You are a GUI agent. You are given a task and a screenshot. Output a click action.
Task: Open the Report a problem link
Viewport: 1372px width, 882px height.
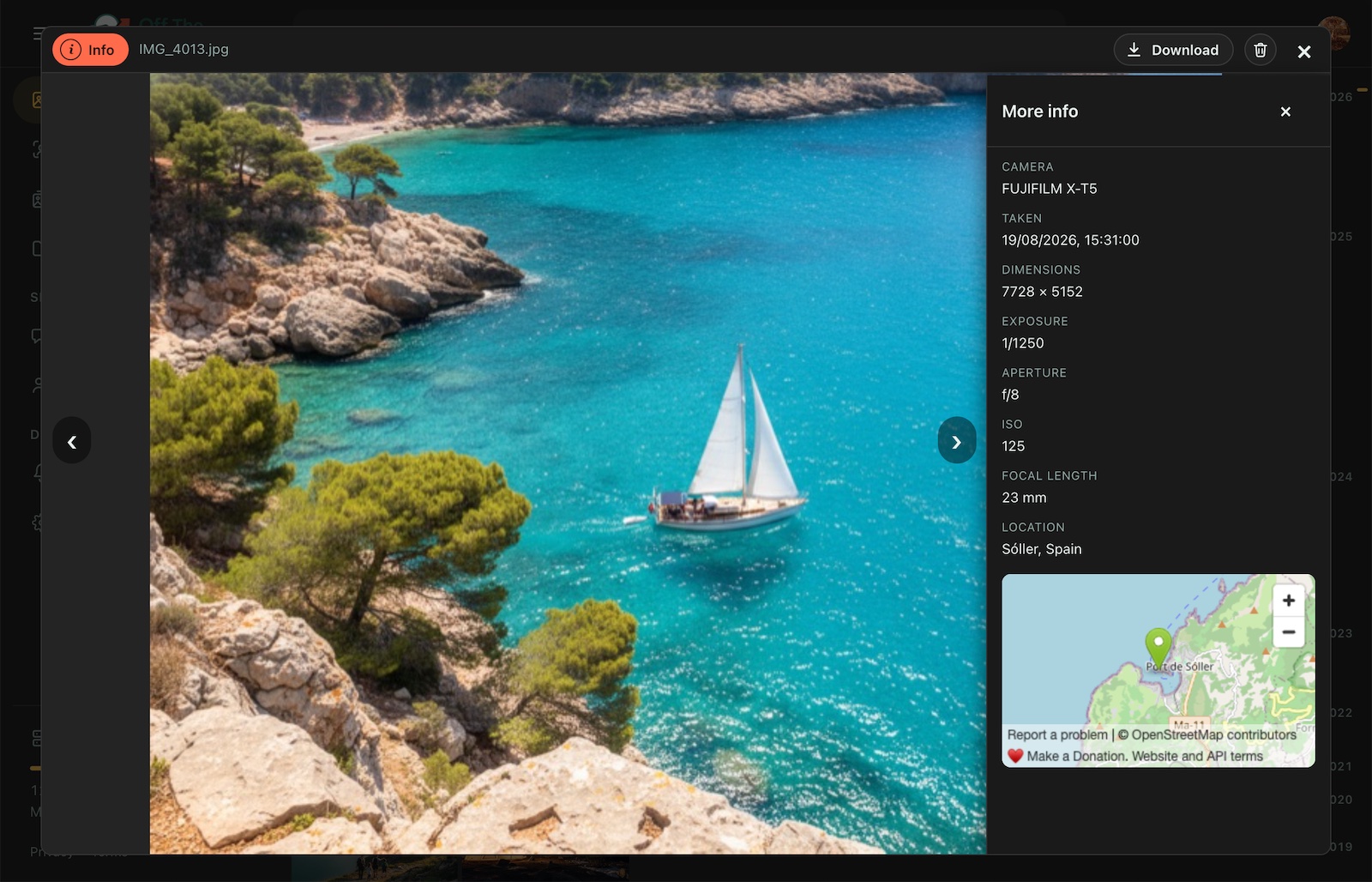pos(1057,735)
